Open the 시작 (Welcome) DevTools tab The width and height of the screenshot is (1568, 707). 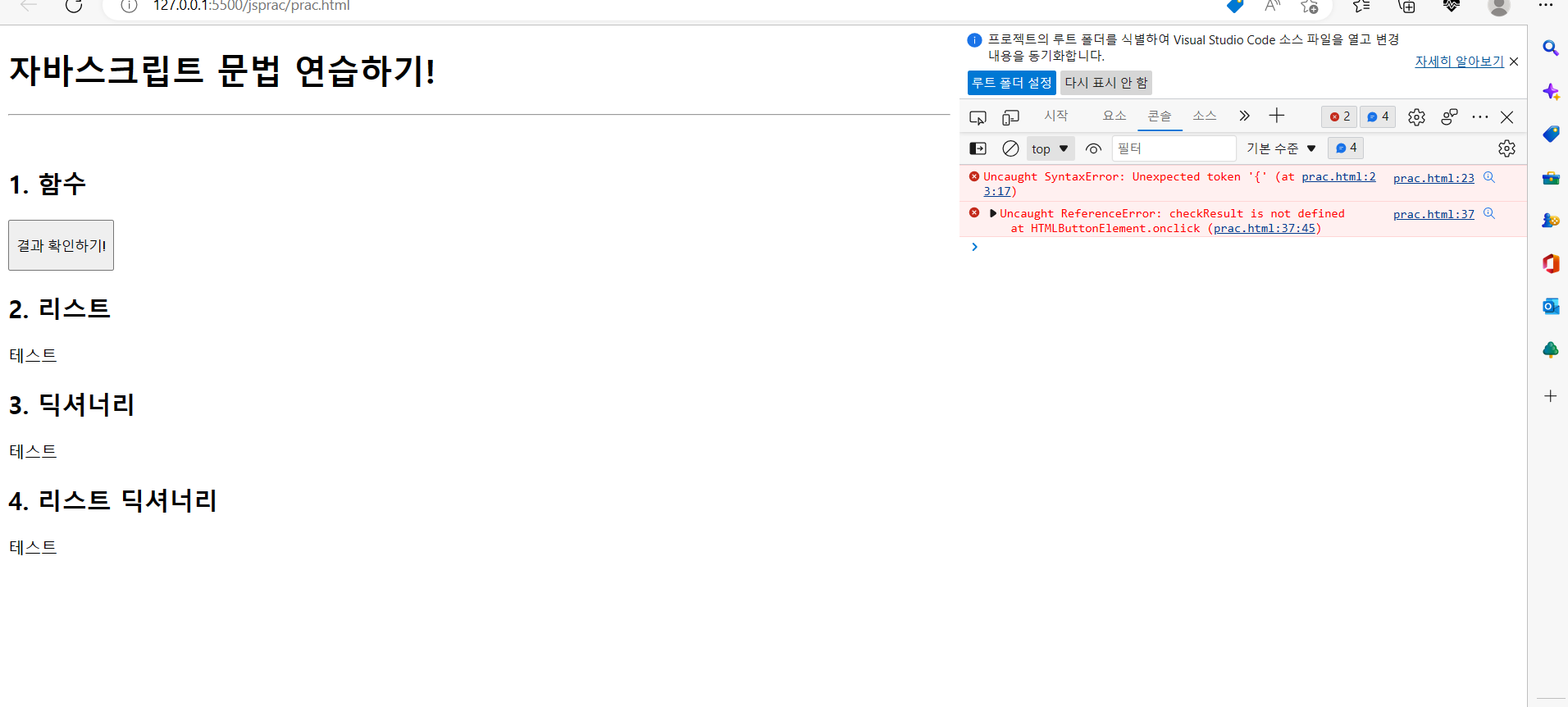(x=1055, y=116)
